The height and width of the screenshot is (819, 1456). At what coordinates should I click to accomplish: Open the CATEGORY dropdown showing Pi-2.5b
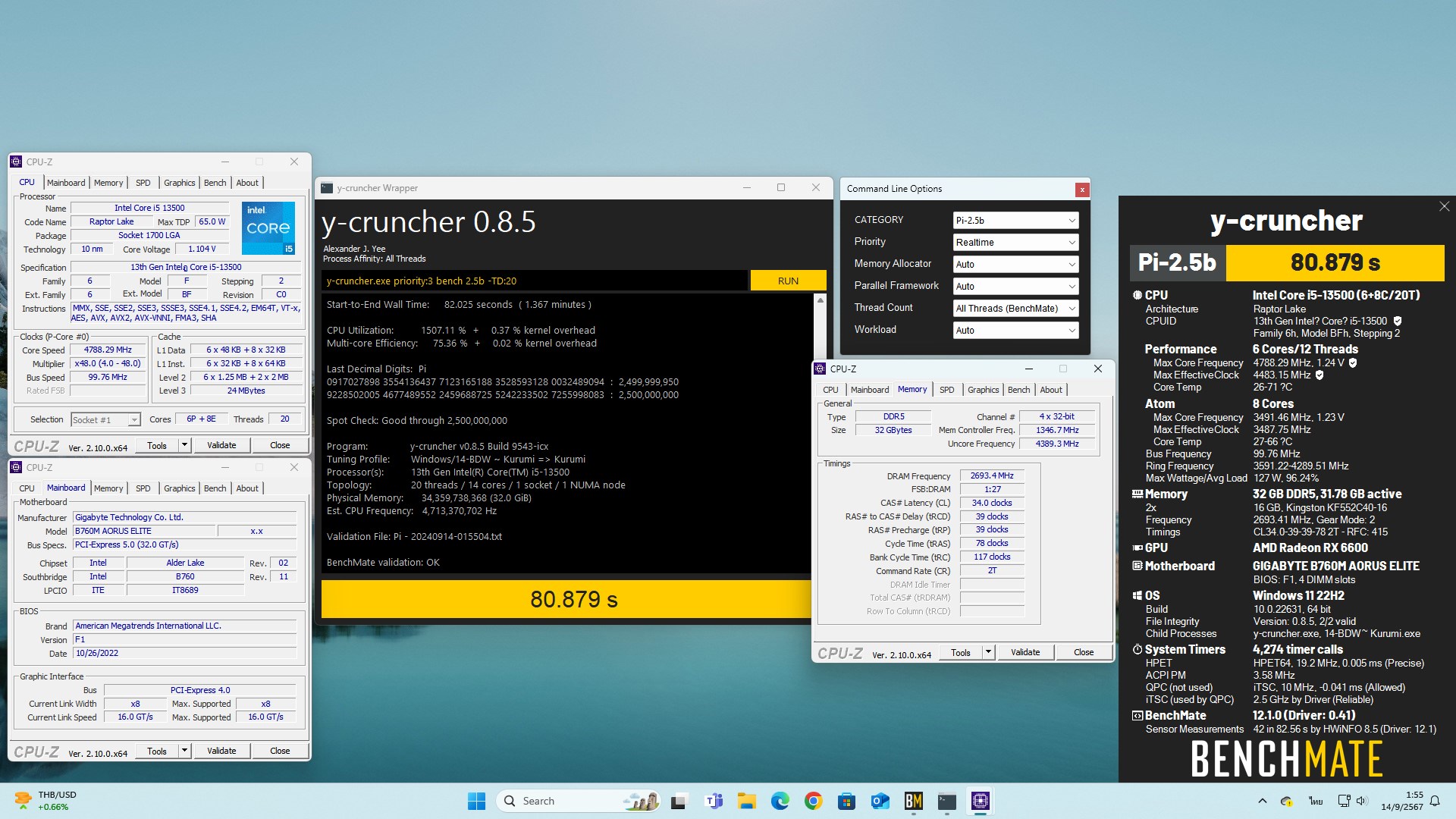click(x=1015, y=221)
